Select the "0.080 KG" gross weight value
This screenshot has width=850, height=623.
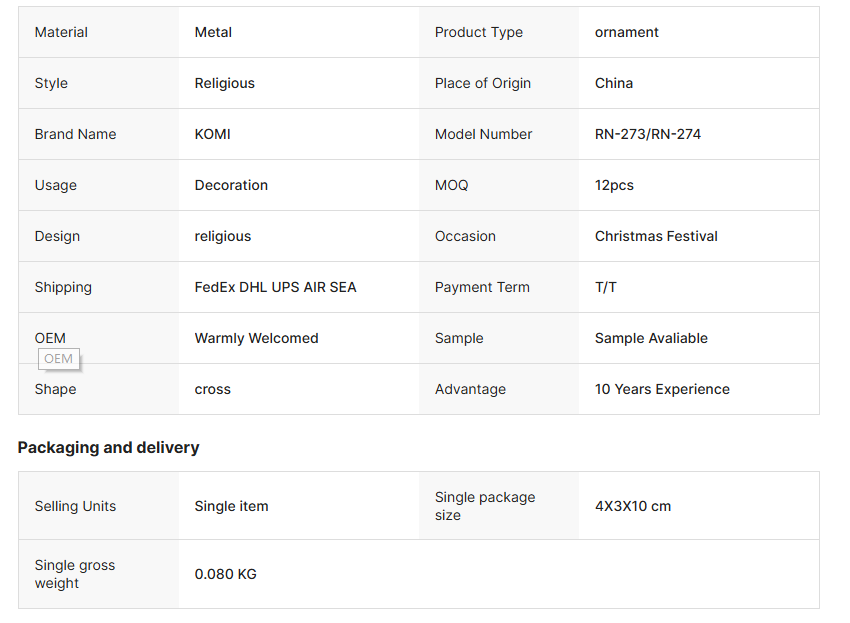pos(225,574)
